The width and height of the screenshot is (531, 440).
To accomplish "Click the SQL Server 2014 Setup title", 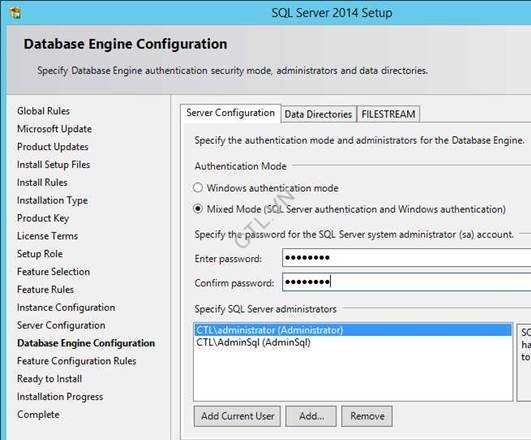I will coord(332,13).
